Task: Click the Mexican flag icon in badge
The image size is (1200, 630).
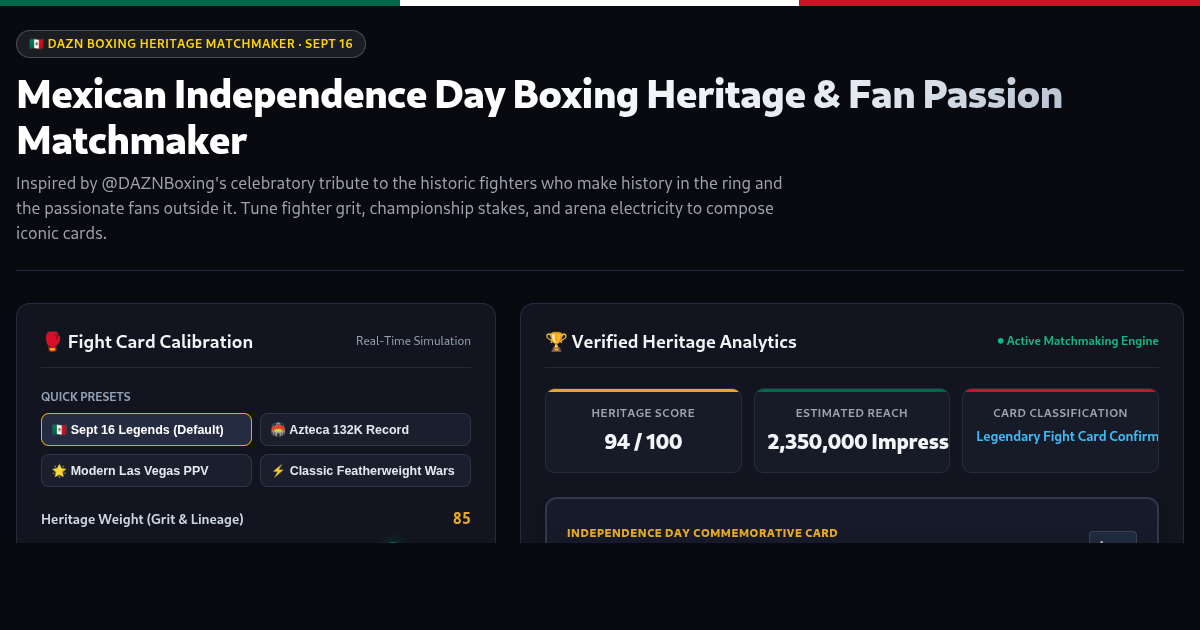Action: point(36,44)
